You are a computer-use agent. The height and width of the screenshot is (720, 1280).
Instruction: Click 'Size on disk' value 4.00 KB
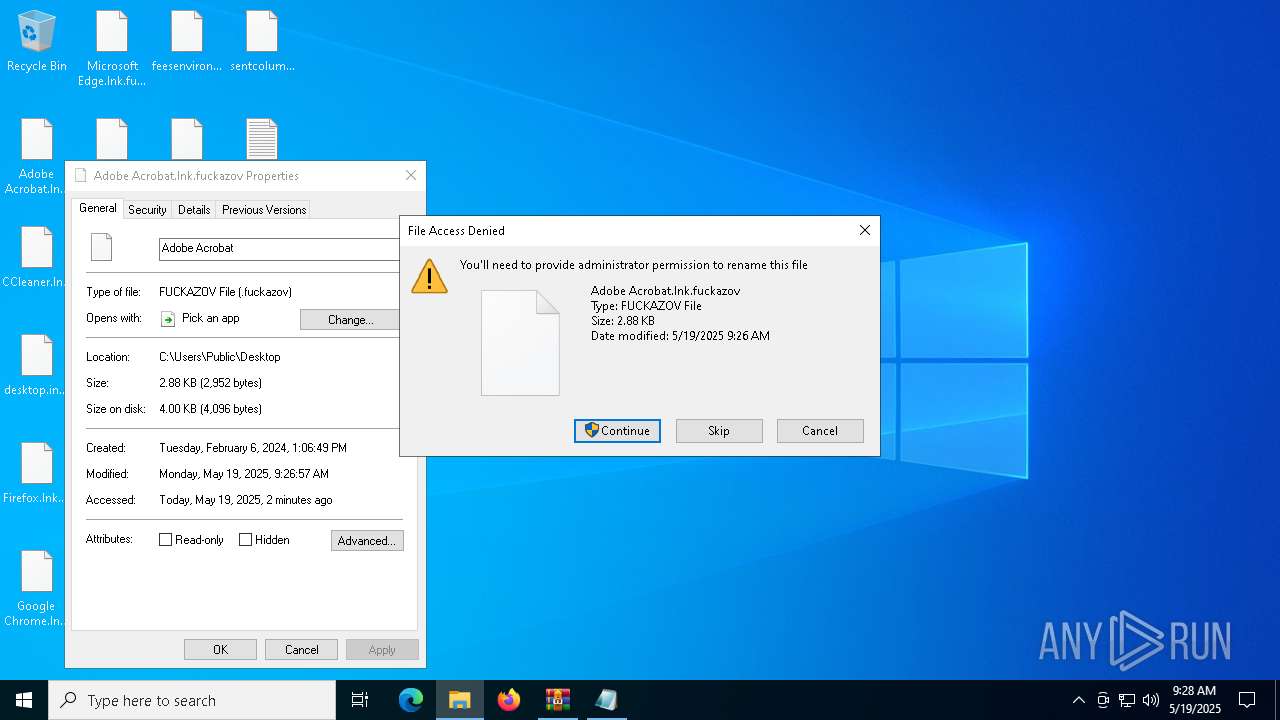coord(210,409)
